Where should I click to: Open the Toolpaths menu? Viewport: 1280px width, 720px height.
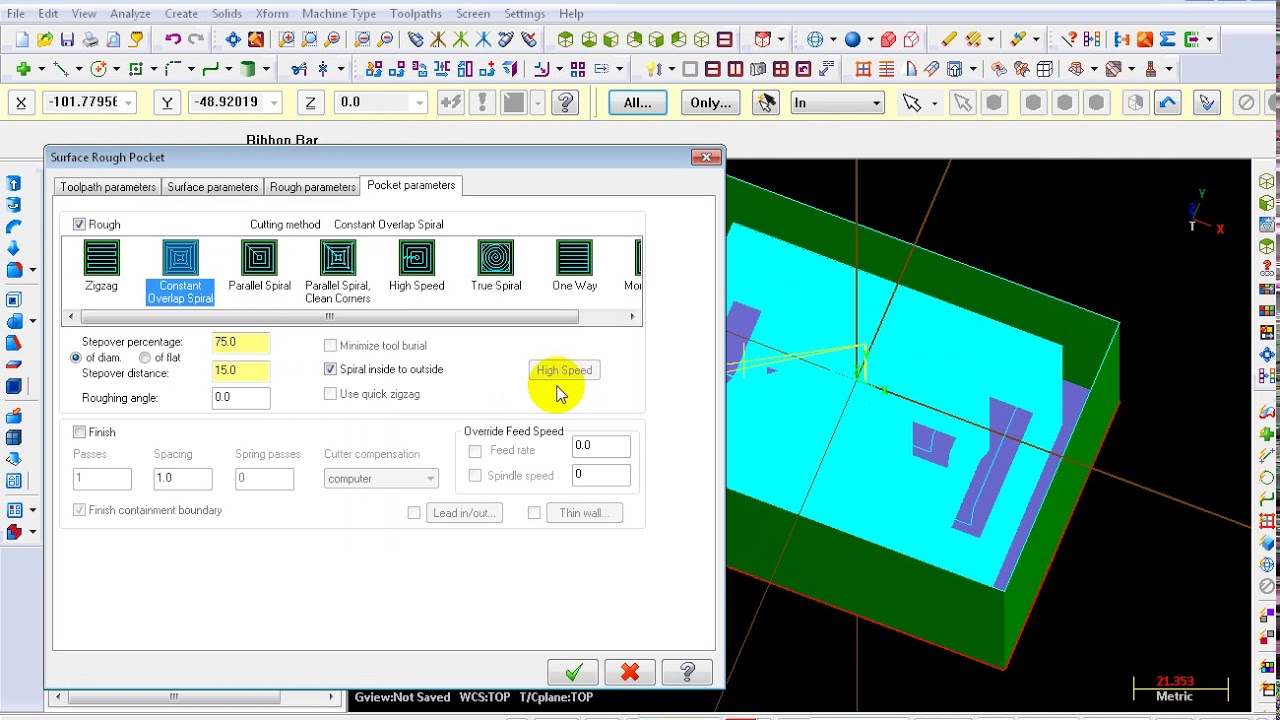[x=415, y=14]
